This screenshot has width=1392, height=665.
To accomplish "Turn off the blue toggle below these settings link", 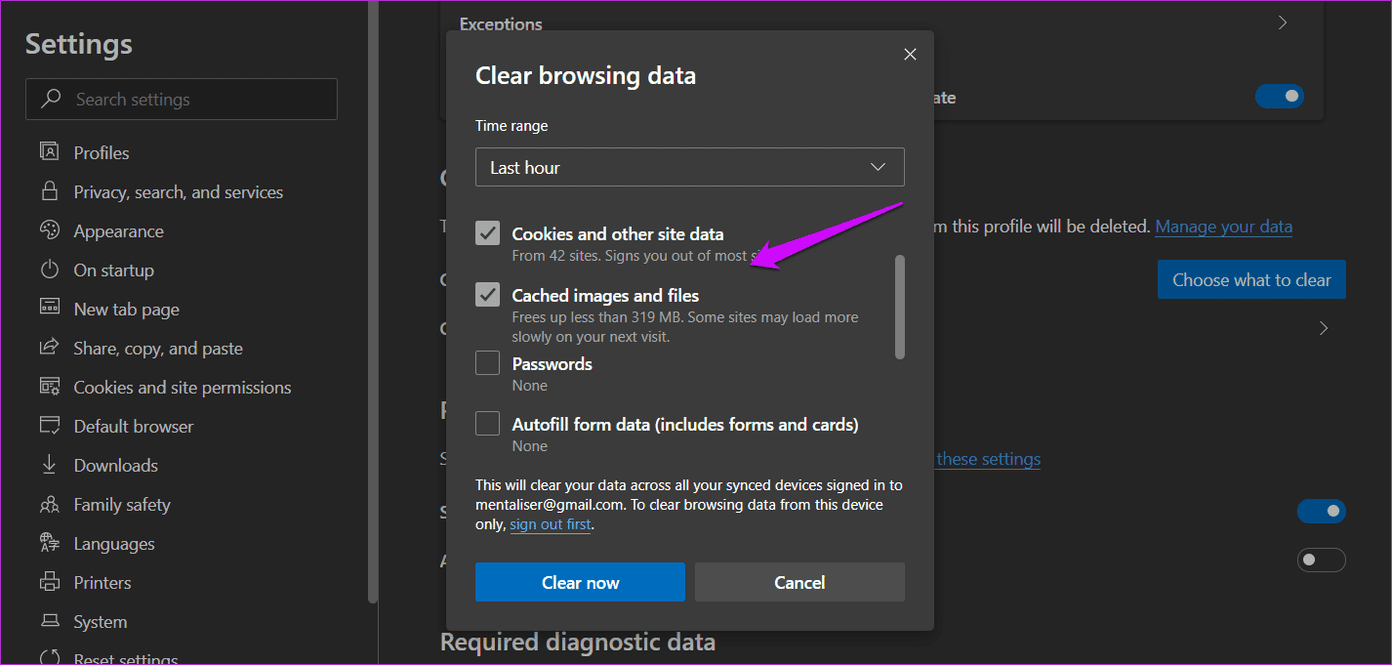I will (1321, 511).
